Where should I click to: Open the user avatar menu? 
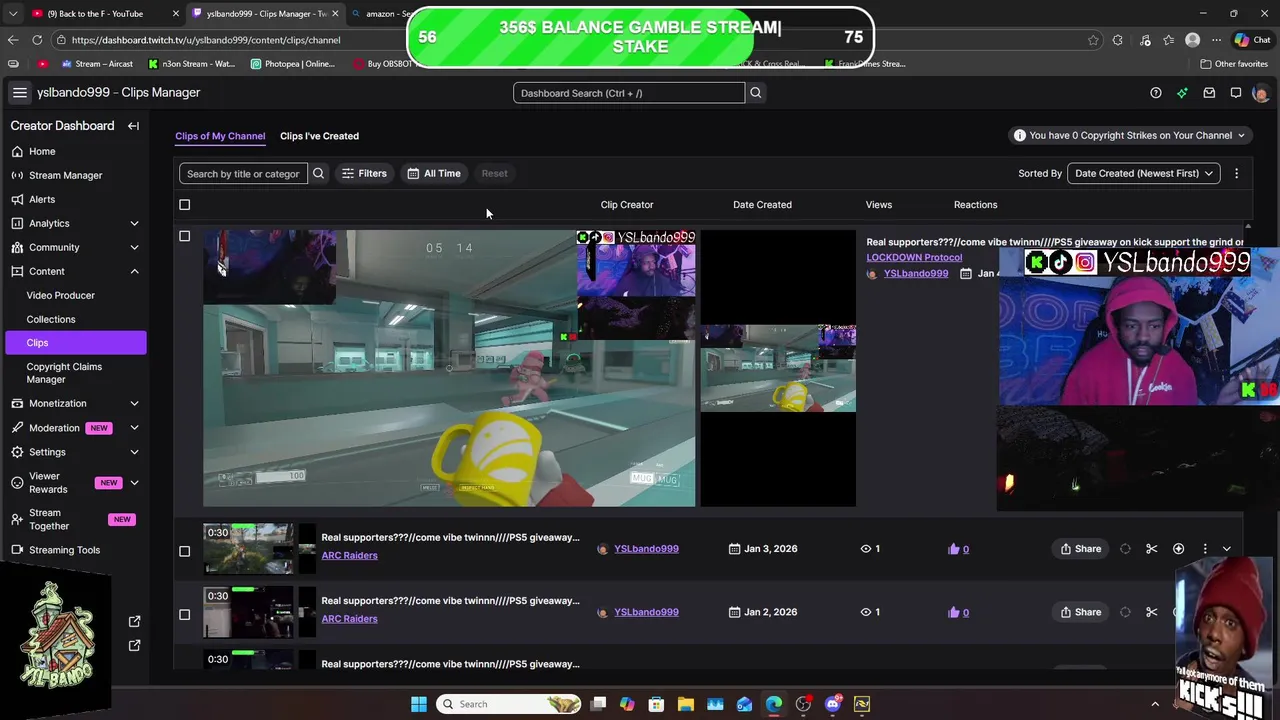click(x=1261, y=93)
